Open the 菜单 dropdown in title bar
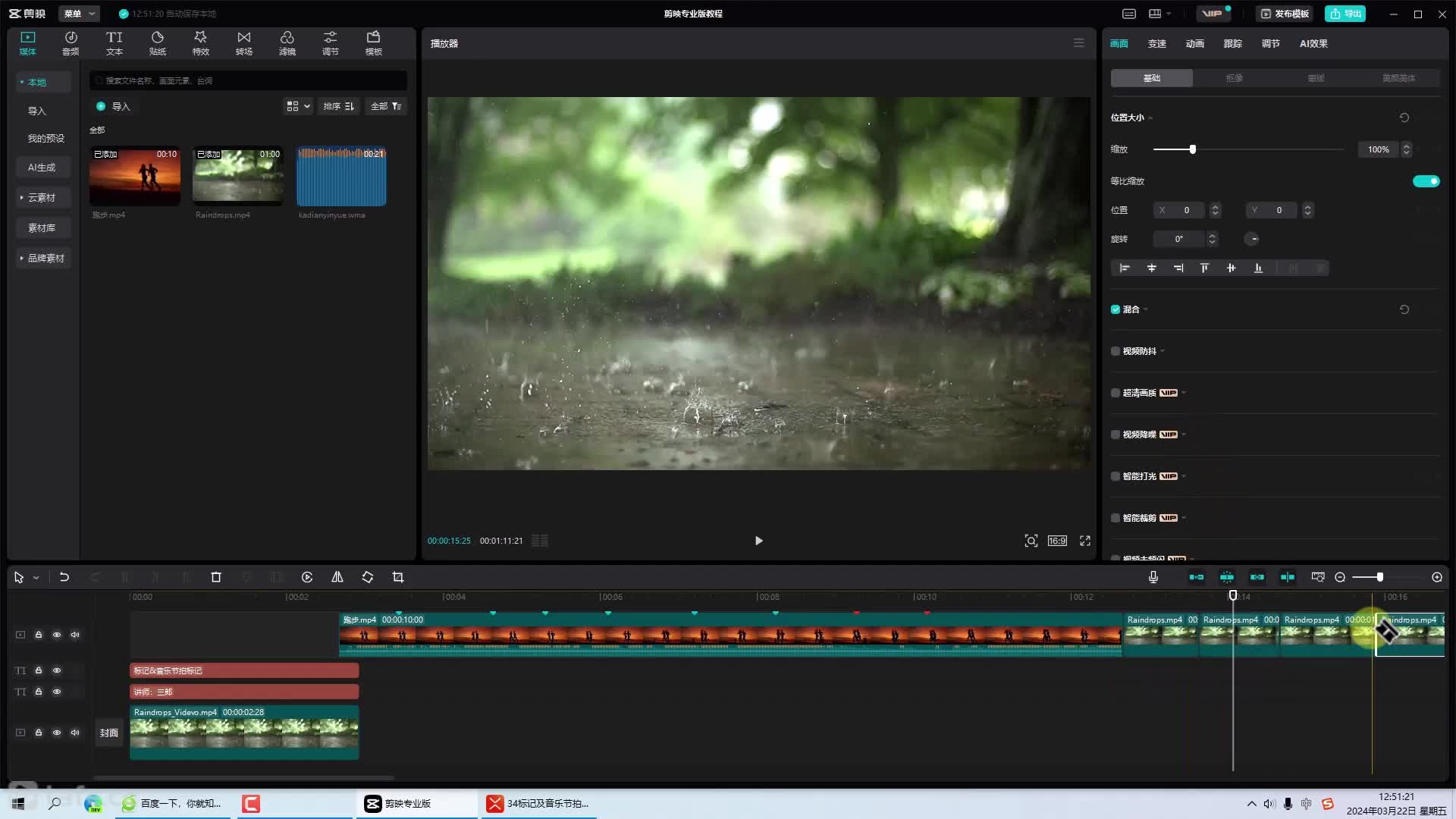The image size is (1456, 819). click(79, 14)
